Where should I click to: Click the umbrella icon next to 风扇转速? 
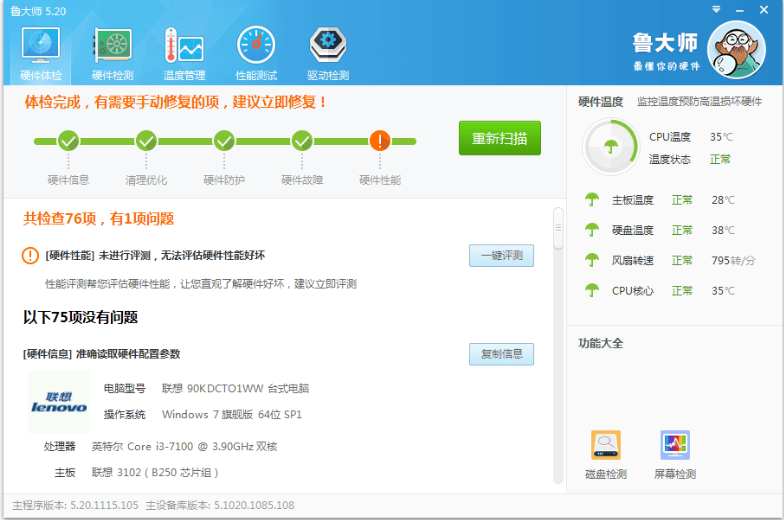pyautogui.click(x=592, y=260)
